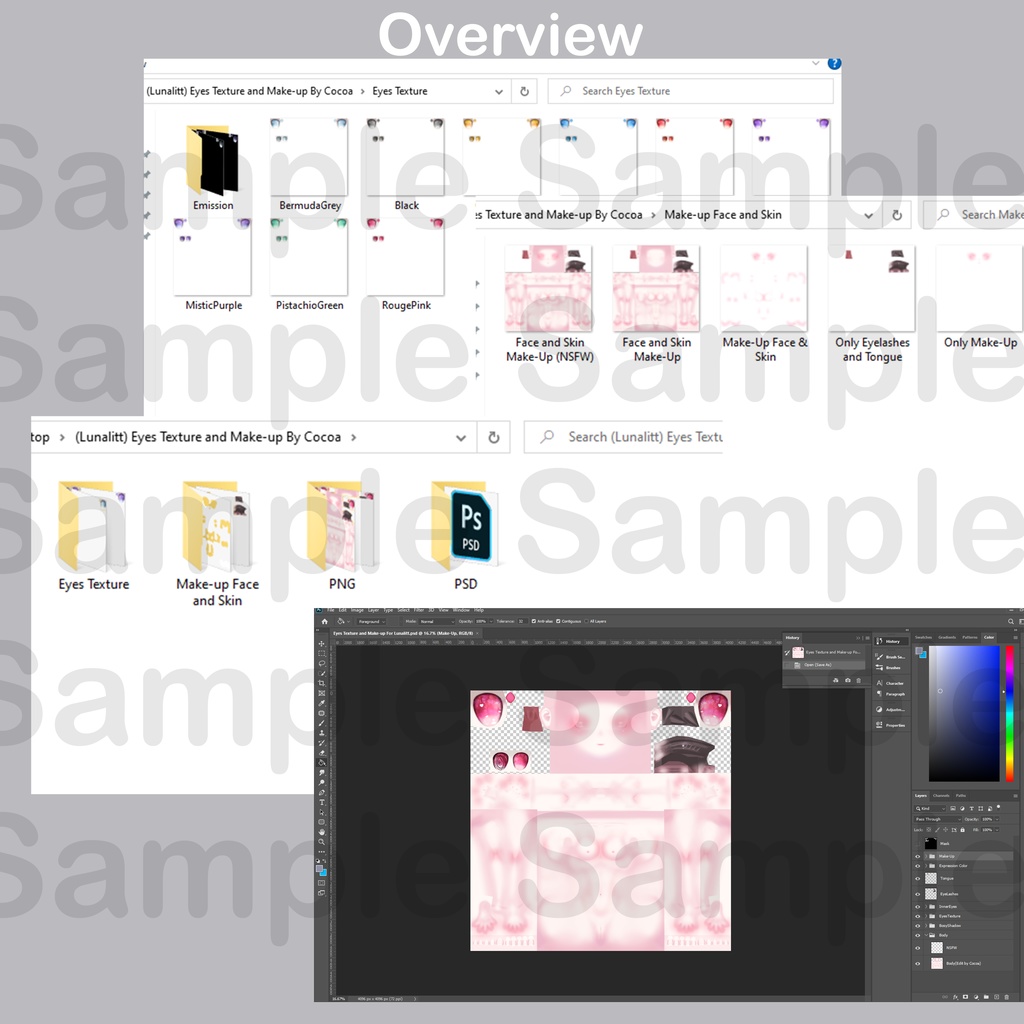The height and width of the screenshot is (1024, 1024).
Task: Select the Clone Stamp tool
Action: pyautogui.click(x=321, y=733)
